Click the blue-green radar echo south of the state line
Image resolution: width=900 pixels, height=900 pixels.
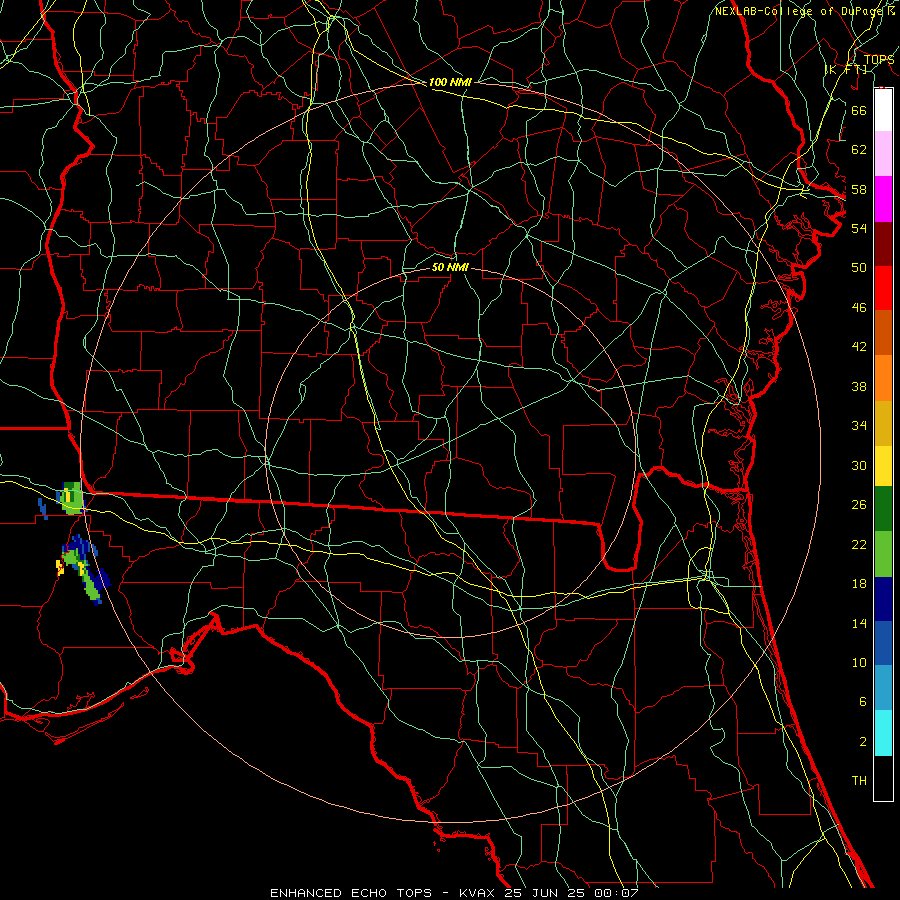(84, 568)
